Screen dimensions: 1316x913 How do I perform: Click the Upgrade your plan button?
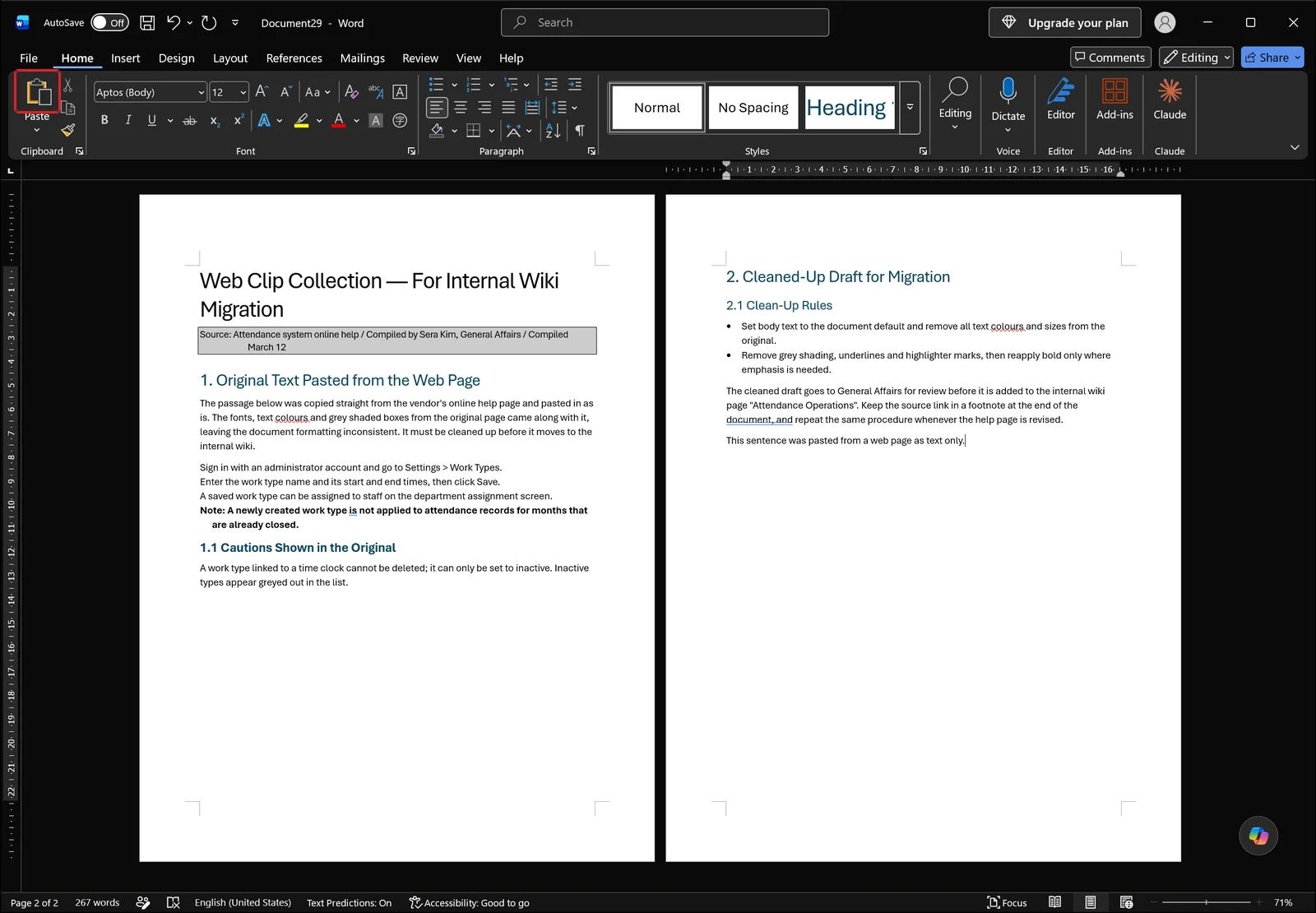point(1064,22)
